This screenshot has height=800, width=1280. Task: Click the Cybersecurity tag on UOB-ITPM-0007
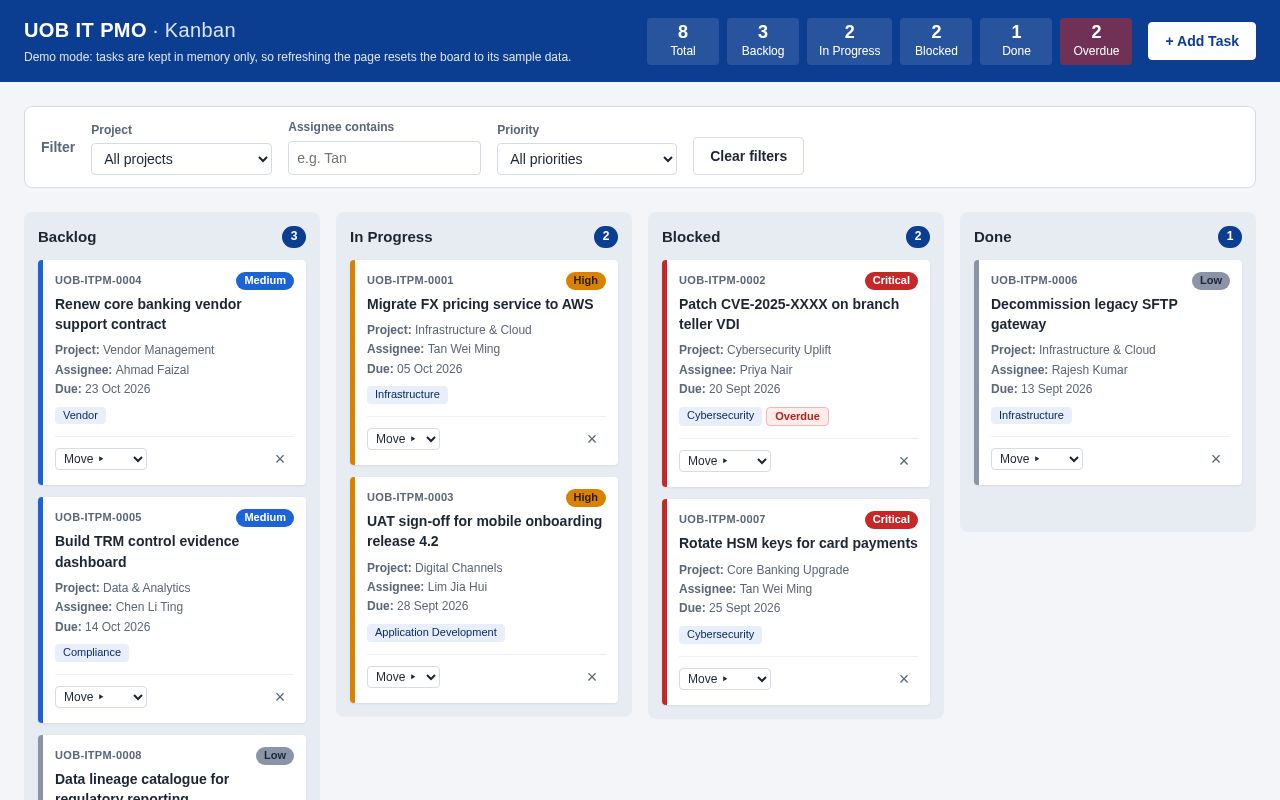(720, 635)
